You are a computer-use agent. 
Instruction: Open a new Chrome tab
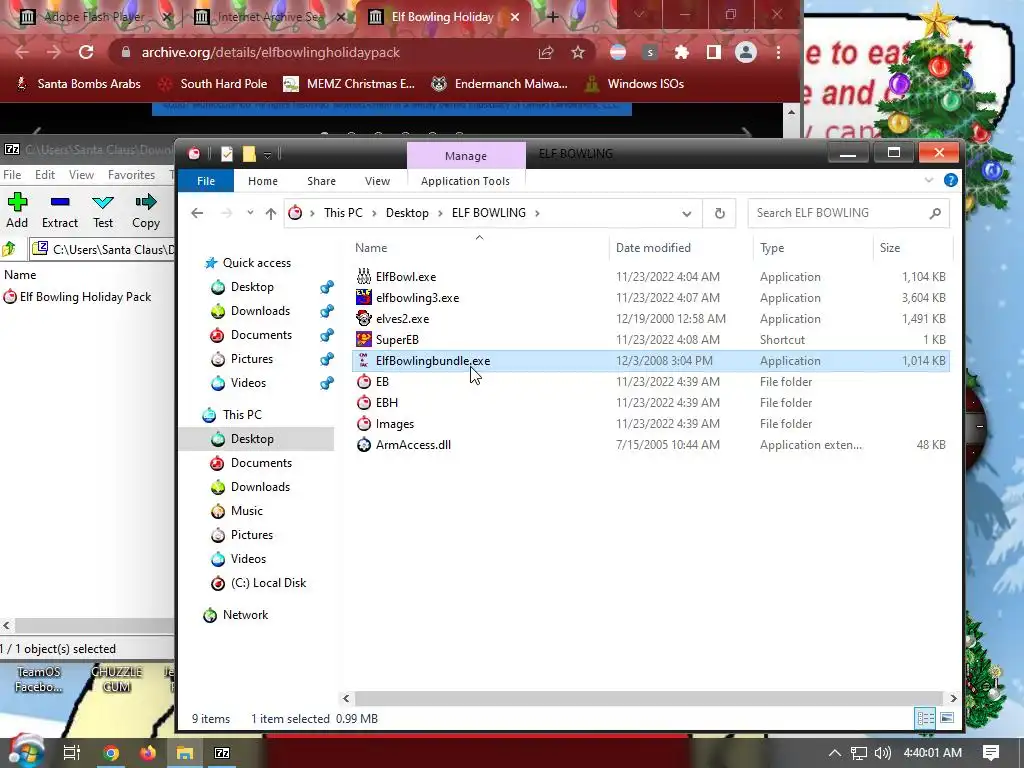pyautogui.click(x=552, y=17)
